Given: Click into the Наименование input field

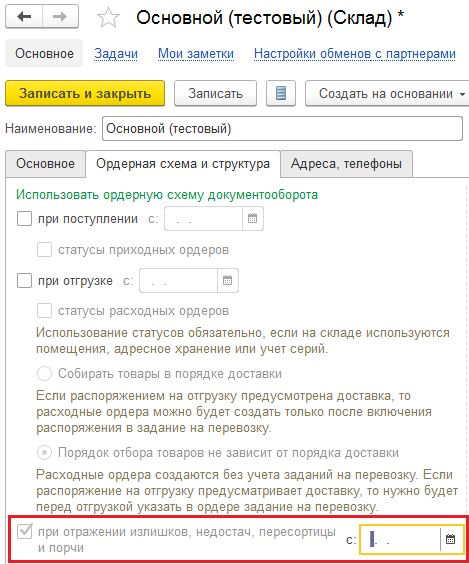Looking at the screenshot, I should pos(282,128).
